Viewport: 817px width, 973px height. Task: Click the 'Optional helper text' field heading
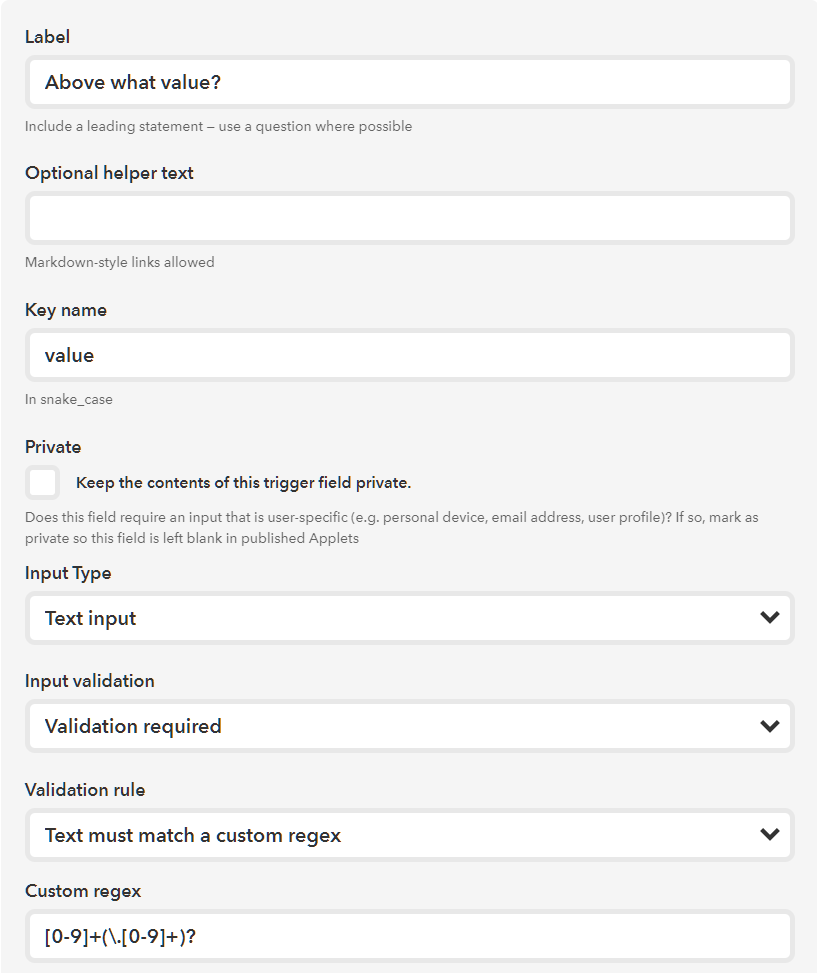click(x=109, y=173)
